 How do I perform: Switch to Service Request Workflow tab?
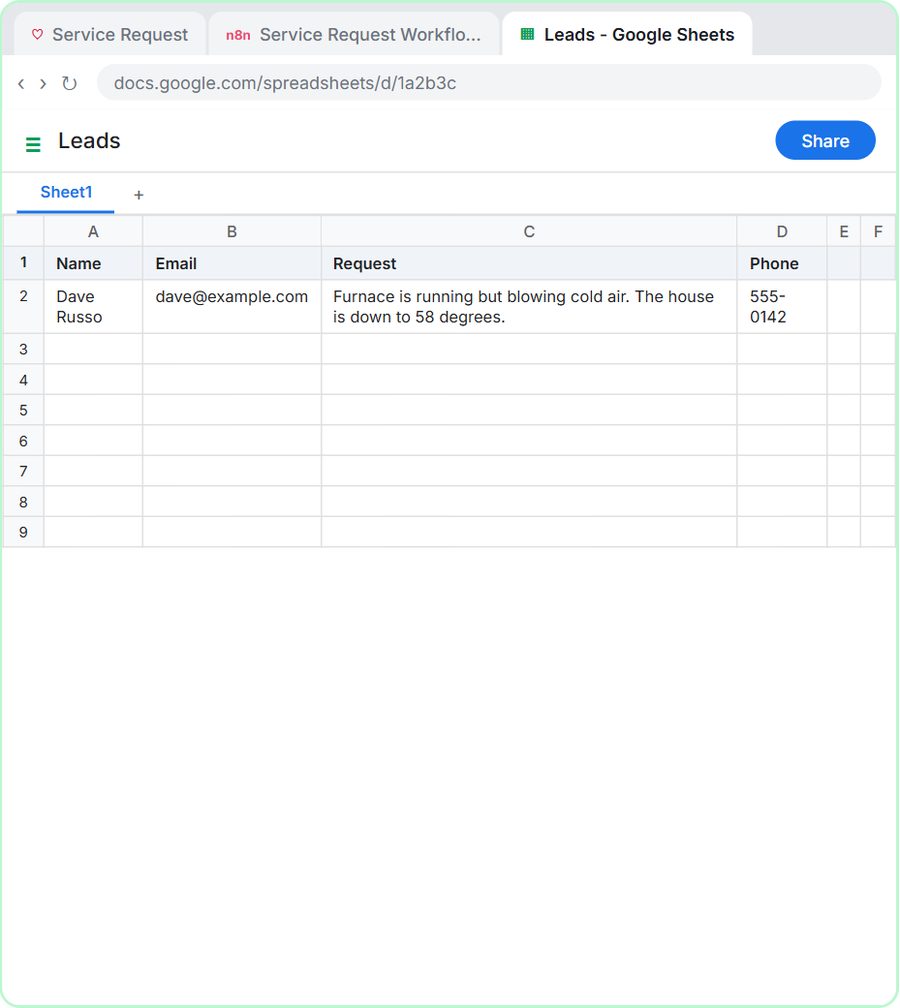coord(354,34)
